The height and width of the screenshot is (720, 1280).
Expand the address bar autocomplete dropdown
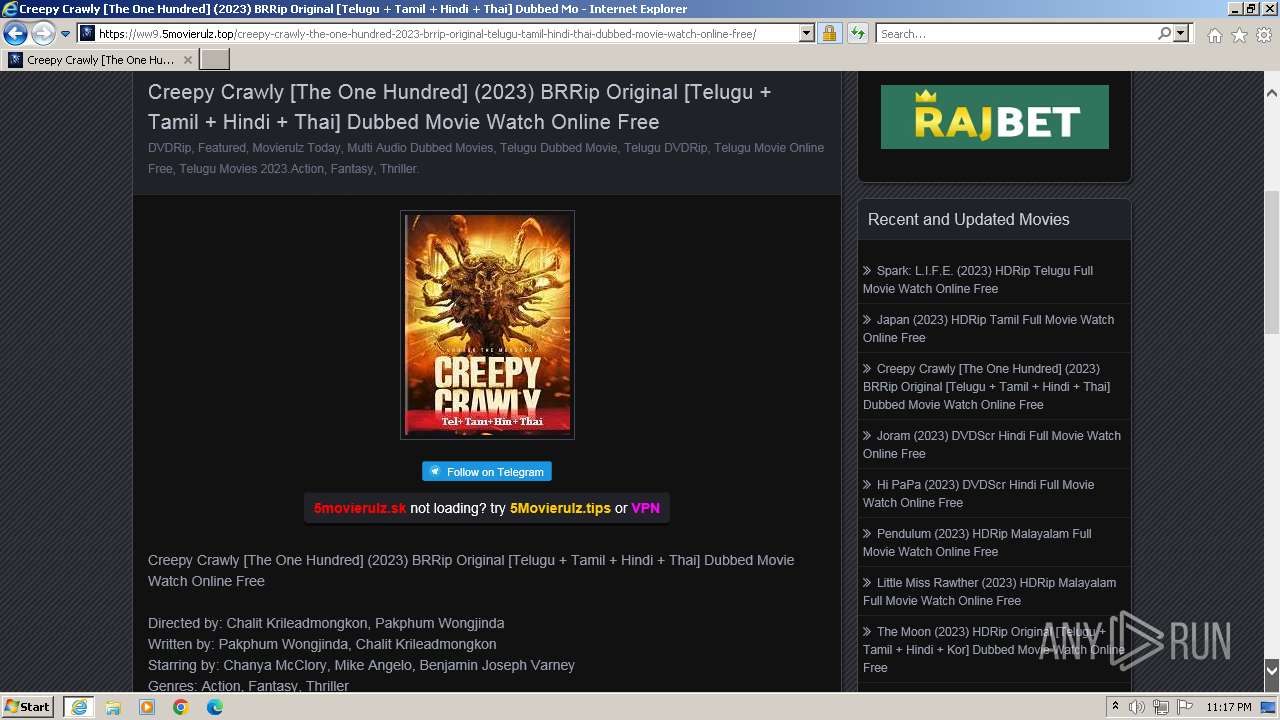point(807,34)
